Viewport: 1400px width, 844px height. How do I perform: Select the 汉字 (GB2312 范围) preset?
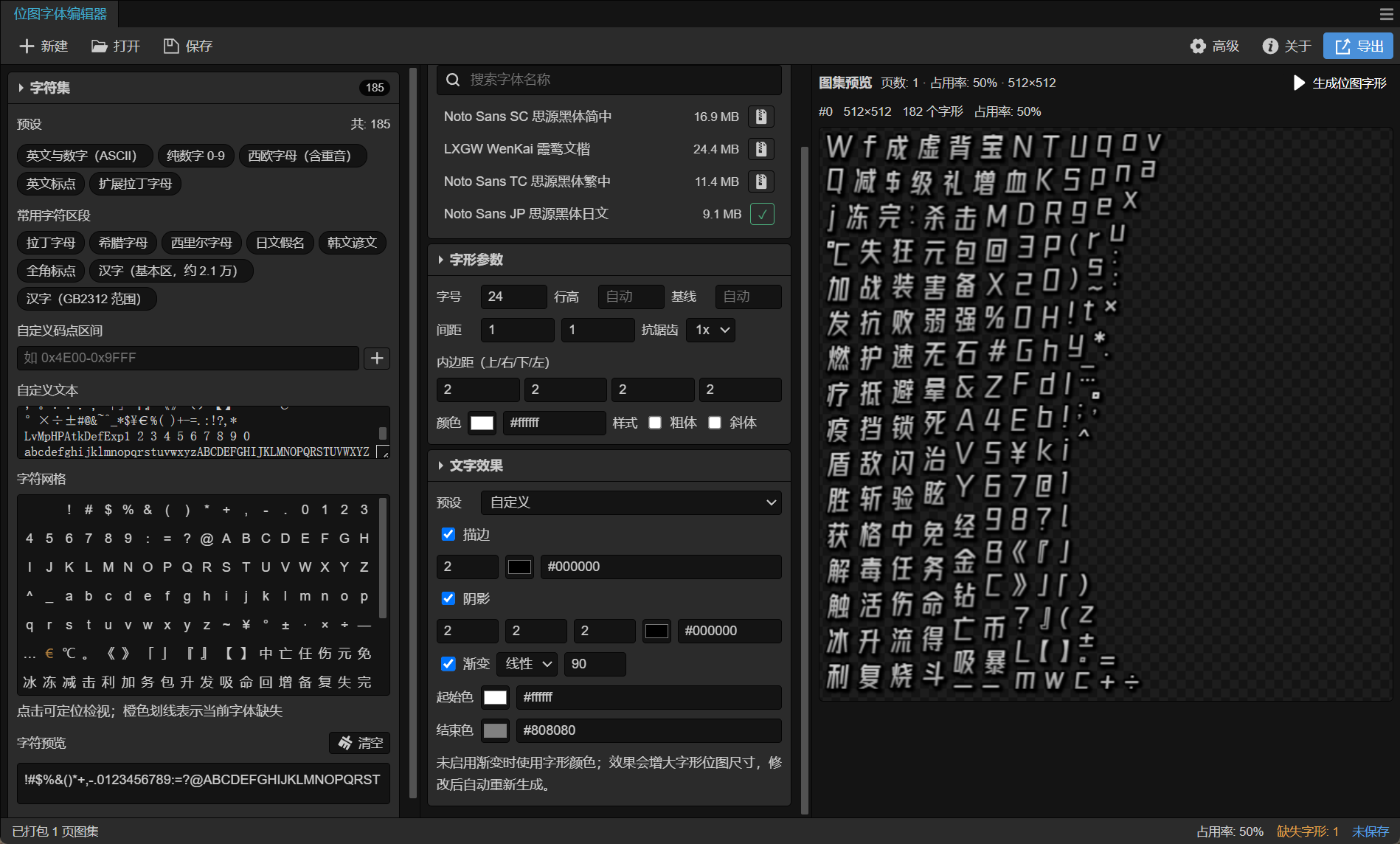pos(87,299)
